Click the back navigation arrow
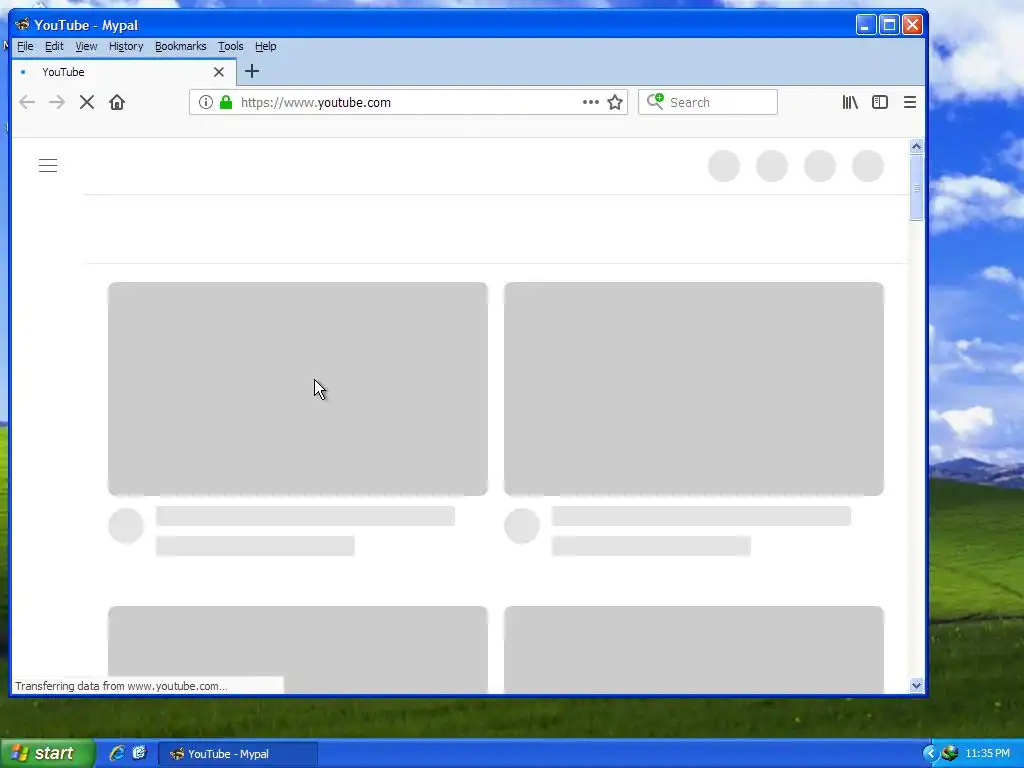The width and height of the screenshot is (1024, 768). click(x=27, y=103)
